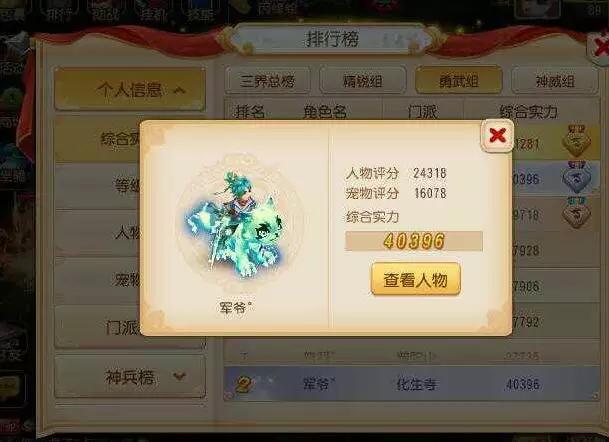This screenshot has width=609, height=442.
Task: Select the 勇武组 tab
Action: (458, 81)
